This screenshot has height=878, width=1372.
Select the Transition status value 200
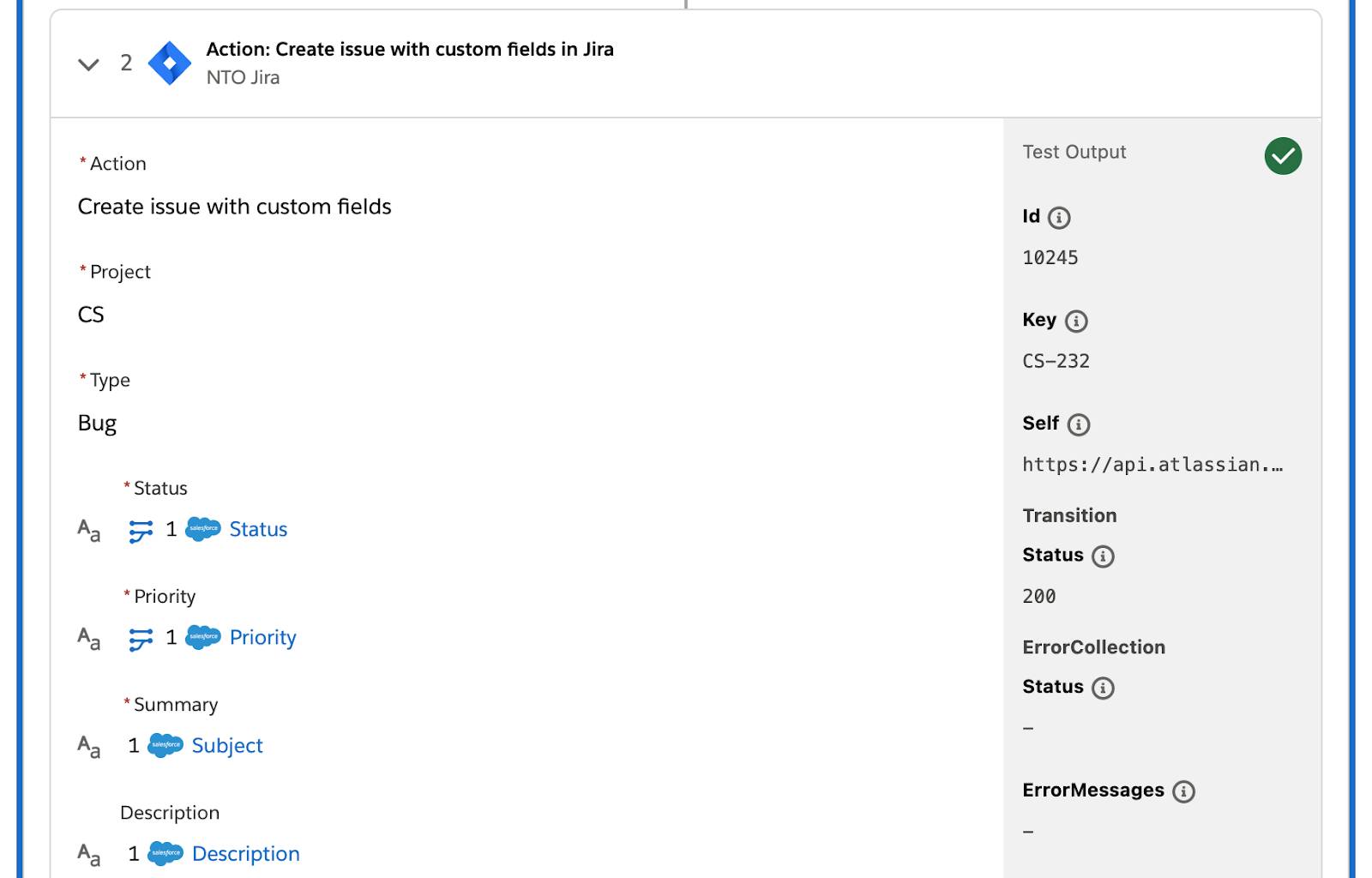(1039, 597)
